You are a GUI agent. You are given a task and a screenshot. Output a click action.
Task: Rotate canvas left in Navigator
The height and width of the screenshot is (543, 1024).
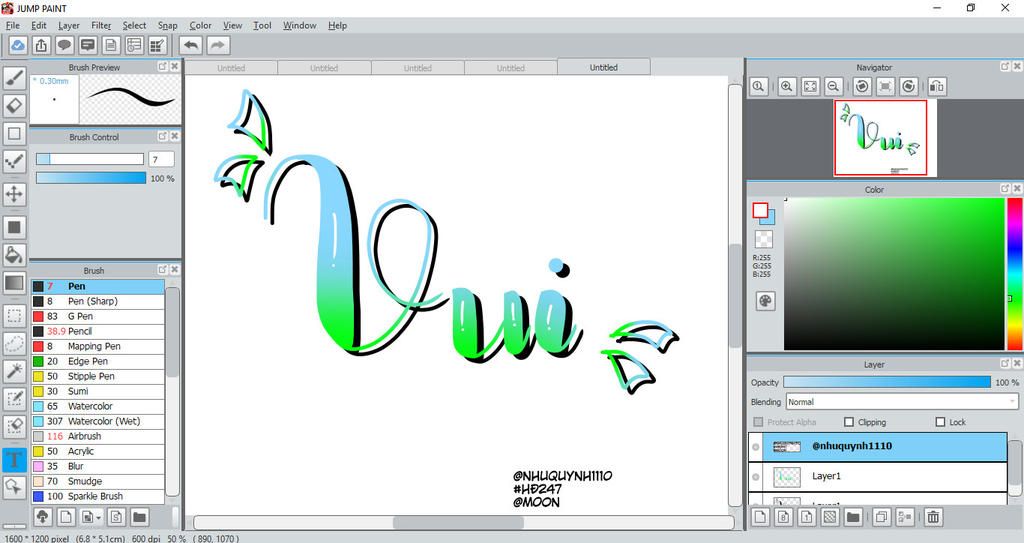862,86
